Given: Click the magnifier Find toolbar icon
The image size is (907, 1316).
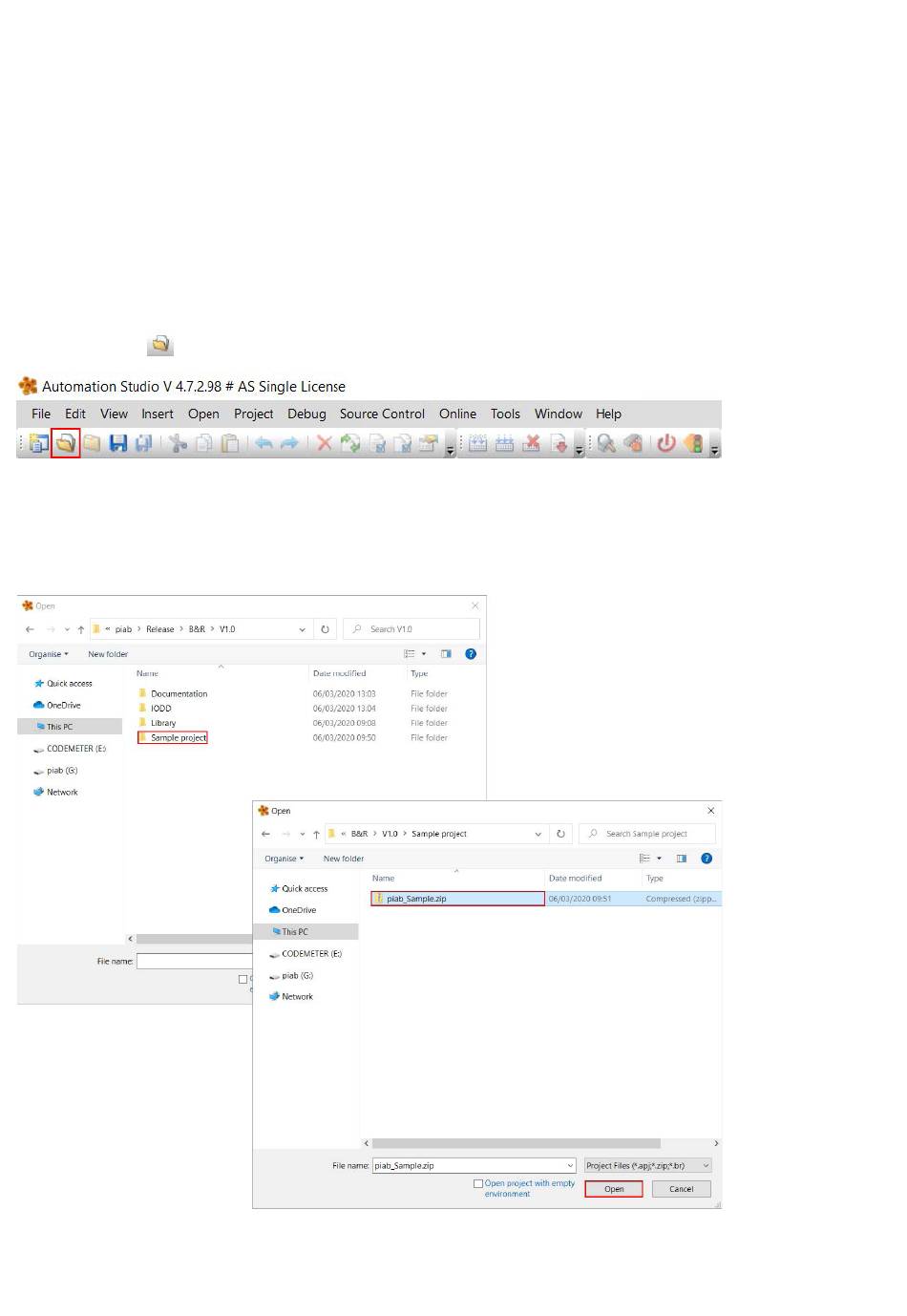Looking at the screenshot, I should click(606, 443).
